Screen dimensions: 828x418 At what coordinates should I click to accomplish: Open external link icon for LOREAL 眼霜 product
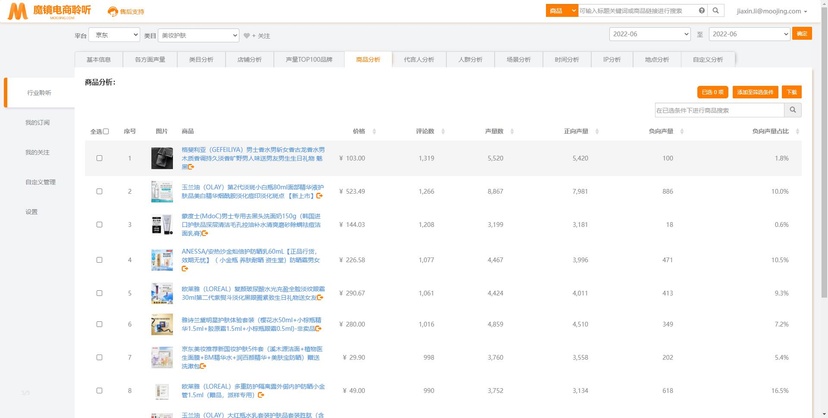point(320,298)
